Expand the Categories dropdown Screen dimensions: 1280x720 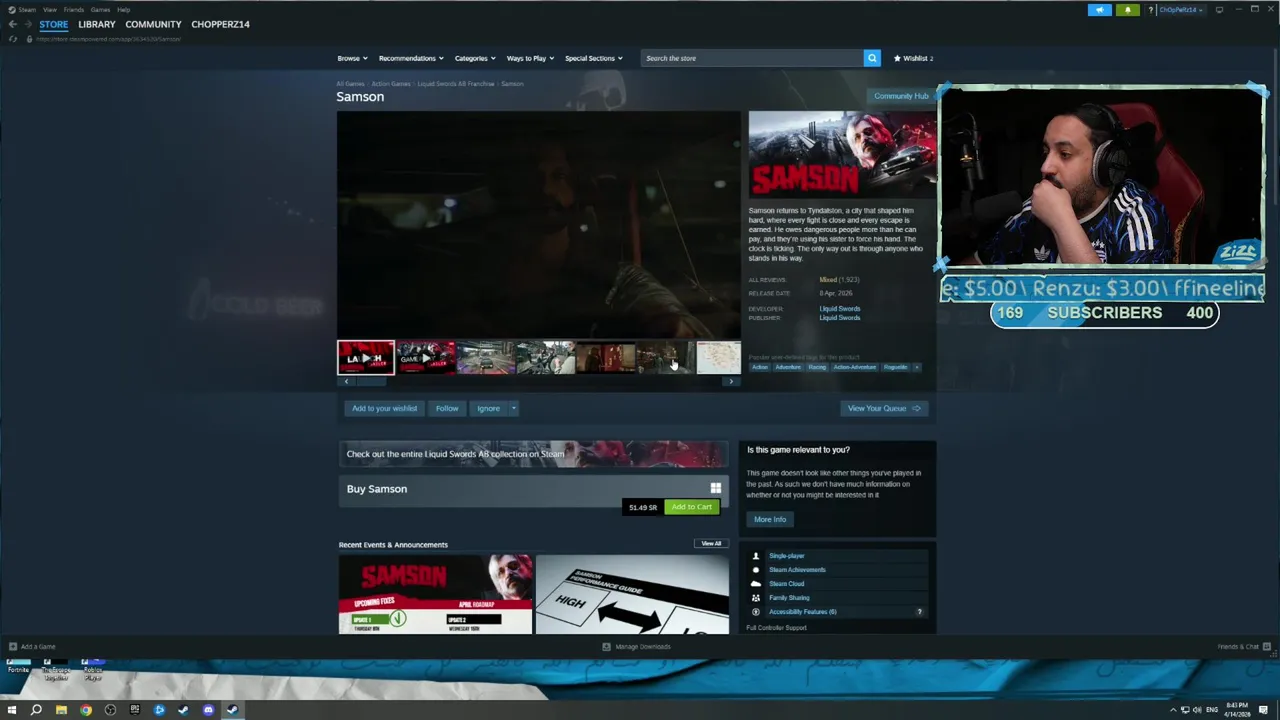474,58
